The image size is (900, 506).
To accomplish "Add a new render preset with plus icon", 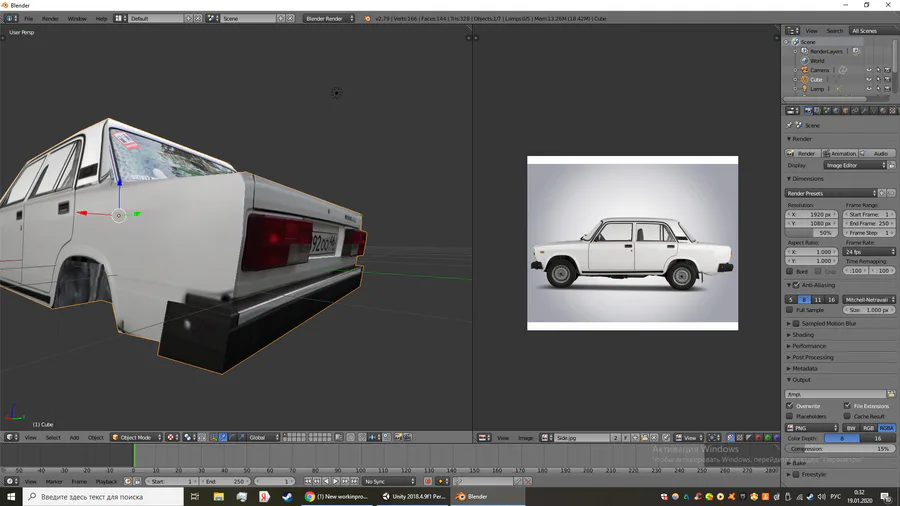I will (883, 193).
